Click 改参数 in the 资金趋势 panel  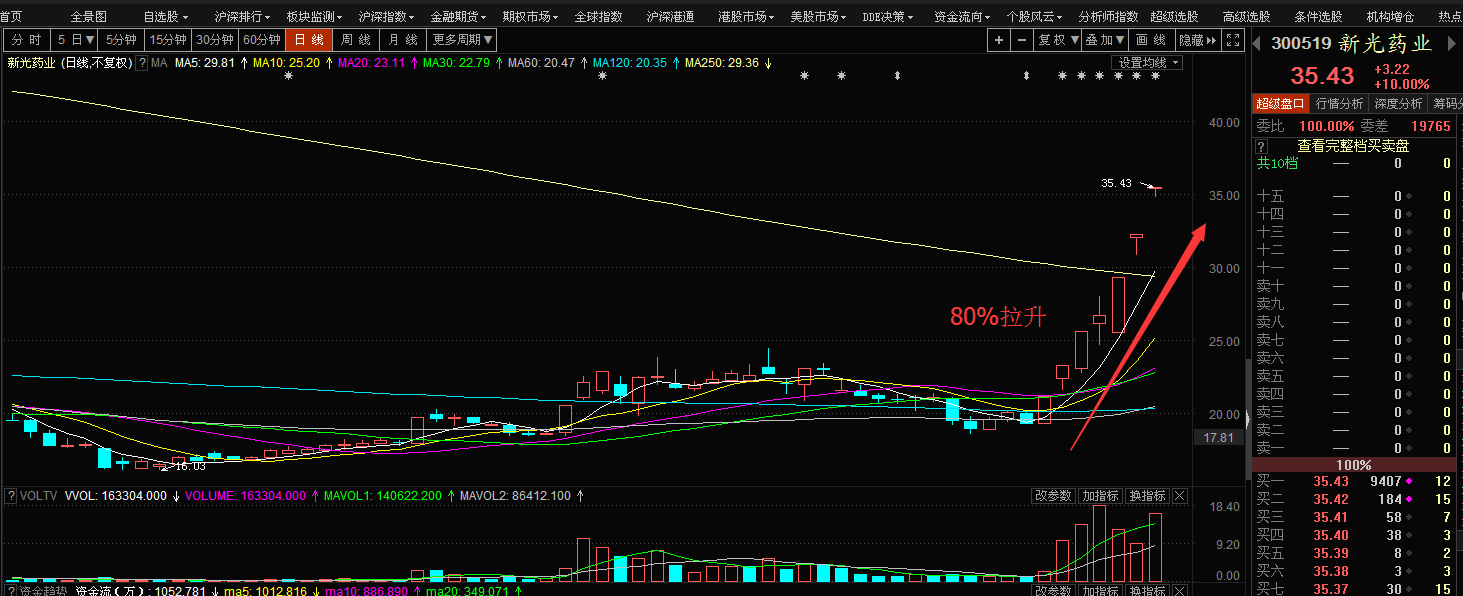pos(1052,591)
